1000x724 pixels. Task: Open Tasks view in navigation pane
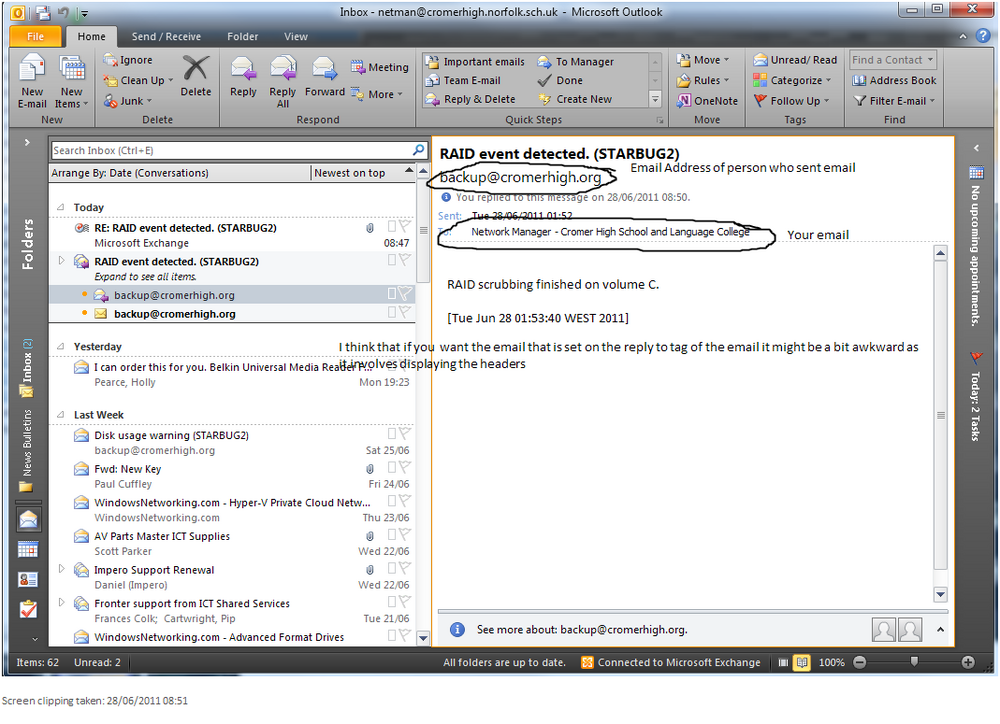point(28,609)
